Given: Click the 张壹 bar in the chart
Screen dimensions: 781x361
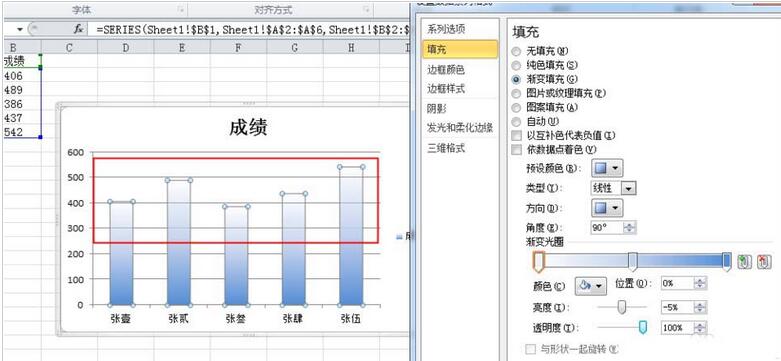Looking at the screenshot, I should [x=122, y=253].
